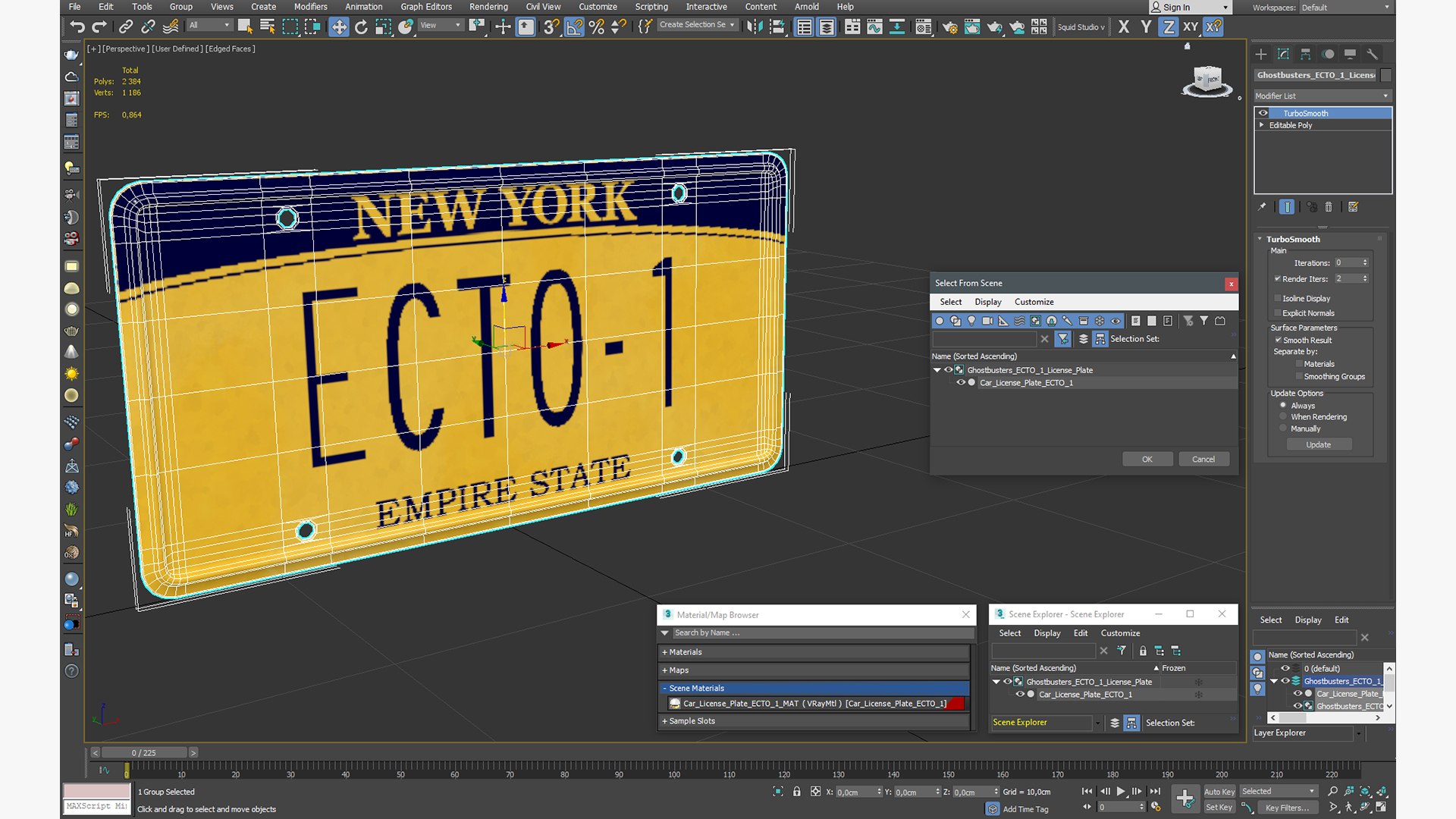Open the Key Filters button
The width and height of the screenshot is (1456, 819).
(x=1288, y=808)
